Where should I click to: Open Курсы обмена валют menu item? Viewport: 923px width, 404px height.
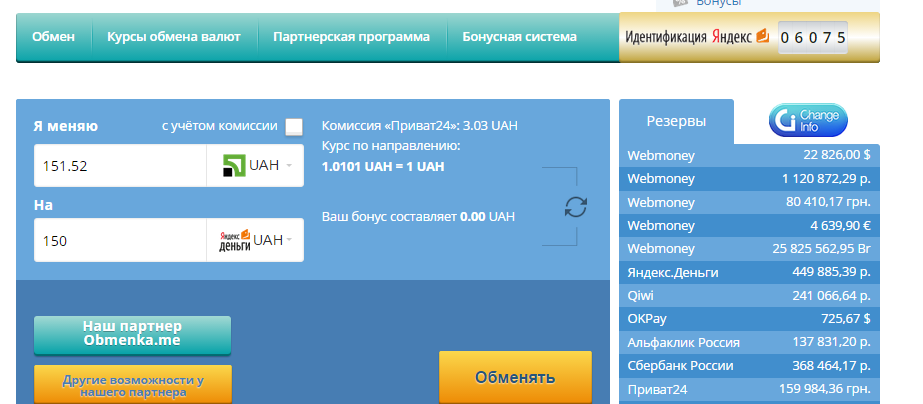(x=174, y=37)
